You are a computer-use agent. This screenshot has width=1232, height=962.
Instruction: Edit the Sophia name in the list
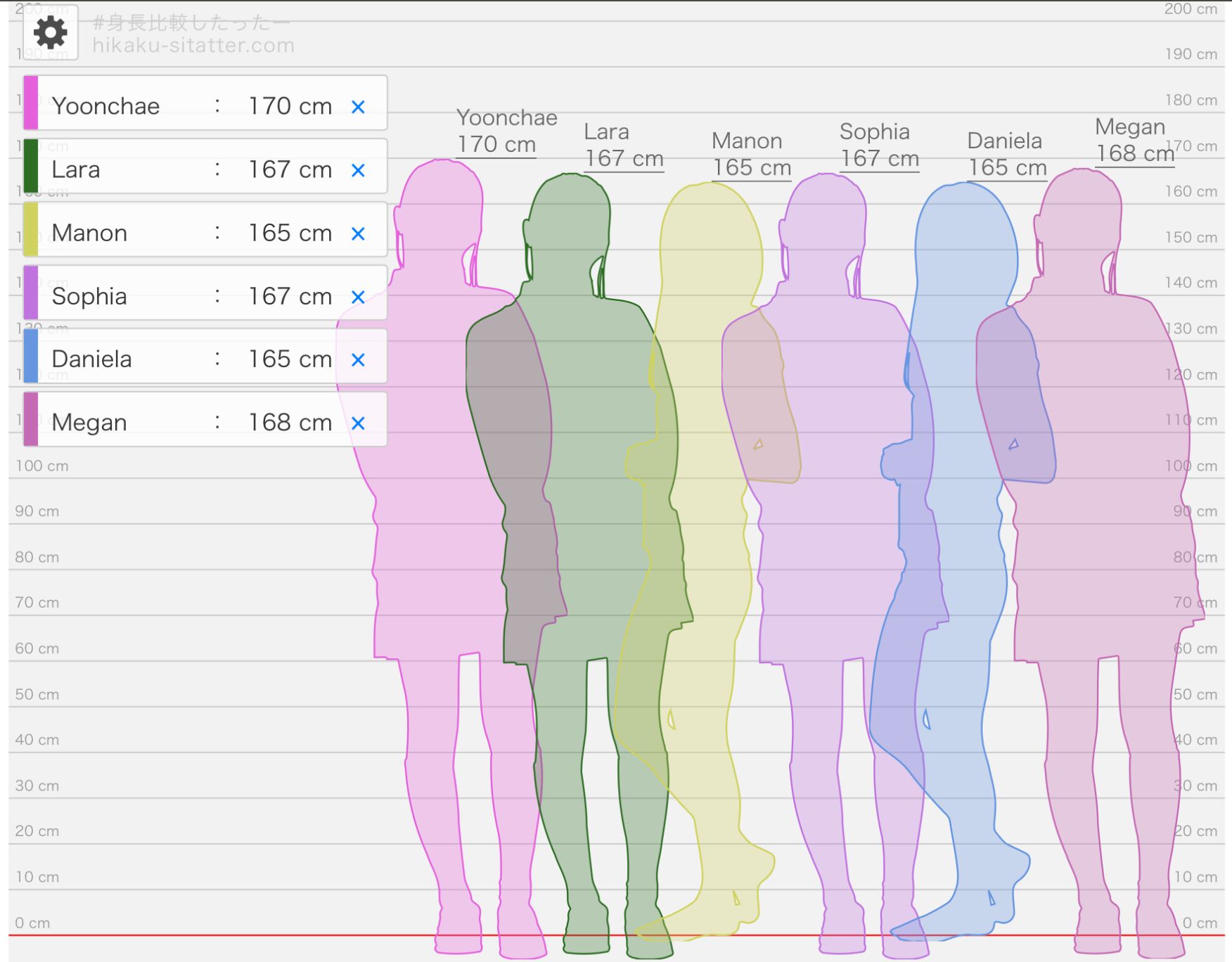click(x=89, y=296)
